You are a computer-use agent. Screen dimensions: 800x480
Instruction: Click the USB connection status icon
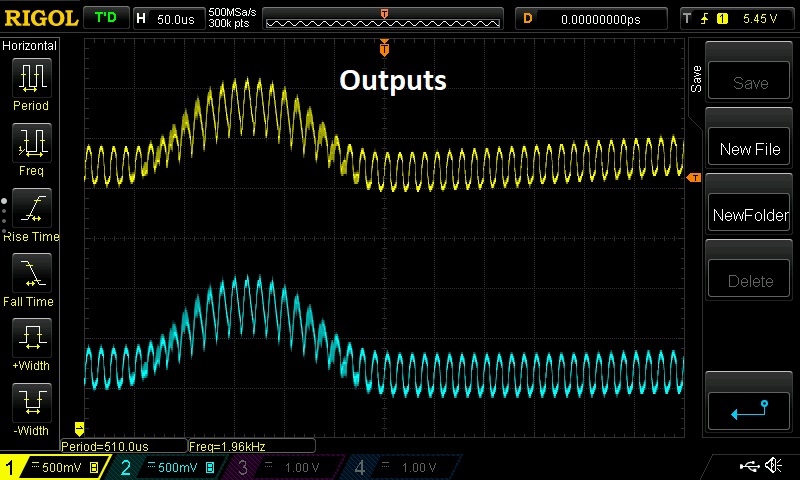(751, 466)
